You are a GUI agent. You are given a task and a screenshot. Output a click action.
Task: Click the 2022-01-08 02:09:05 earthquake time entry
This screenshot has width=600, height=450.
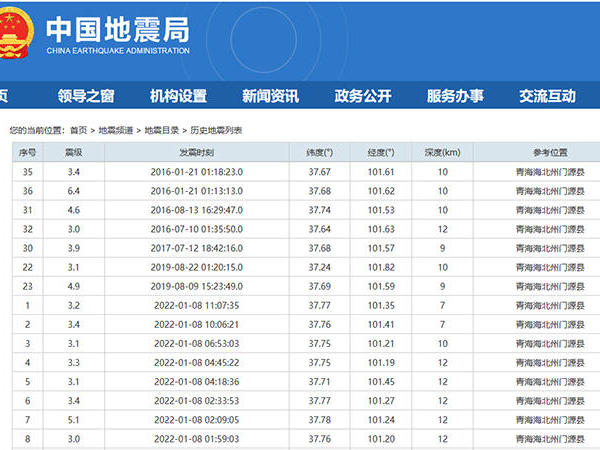pos(196,419)
